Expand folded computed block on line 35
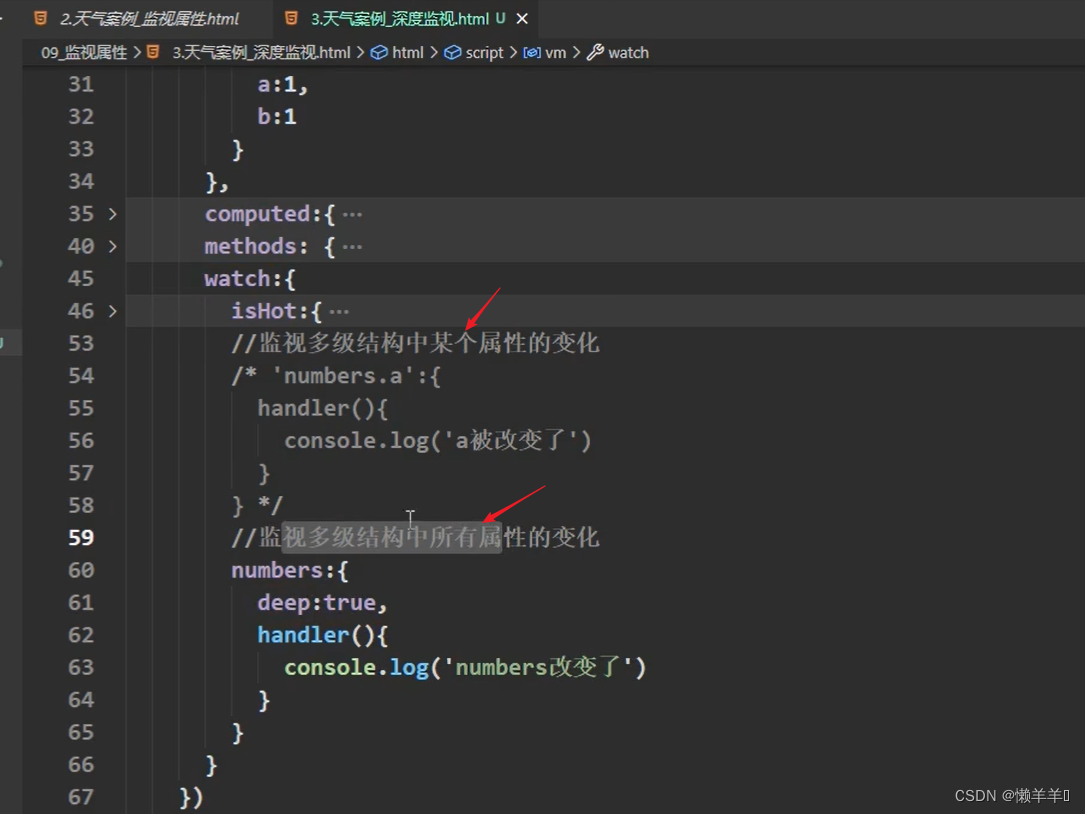This screenshot has width=1085, height=814. 113,214
